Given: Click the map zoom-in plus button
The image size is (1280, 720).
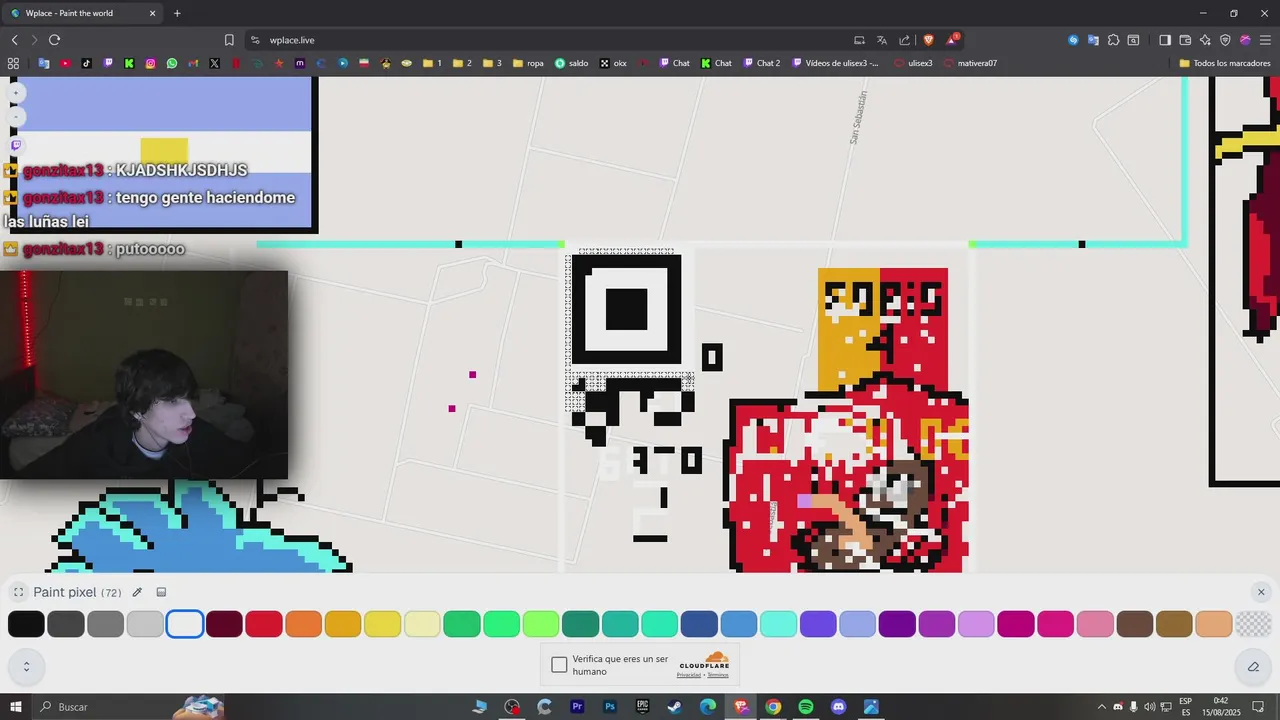Looking at the screenshot, I should tap(16, 92).
